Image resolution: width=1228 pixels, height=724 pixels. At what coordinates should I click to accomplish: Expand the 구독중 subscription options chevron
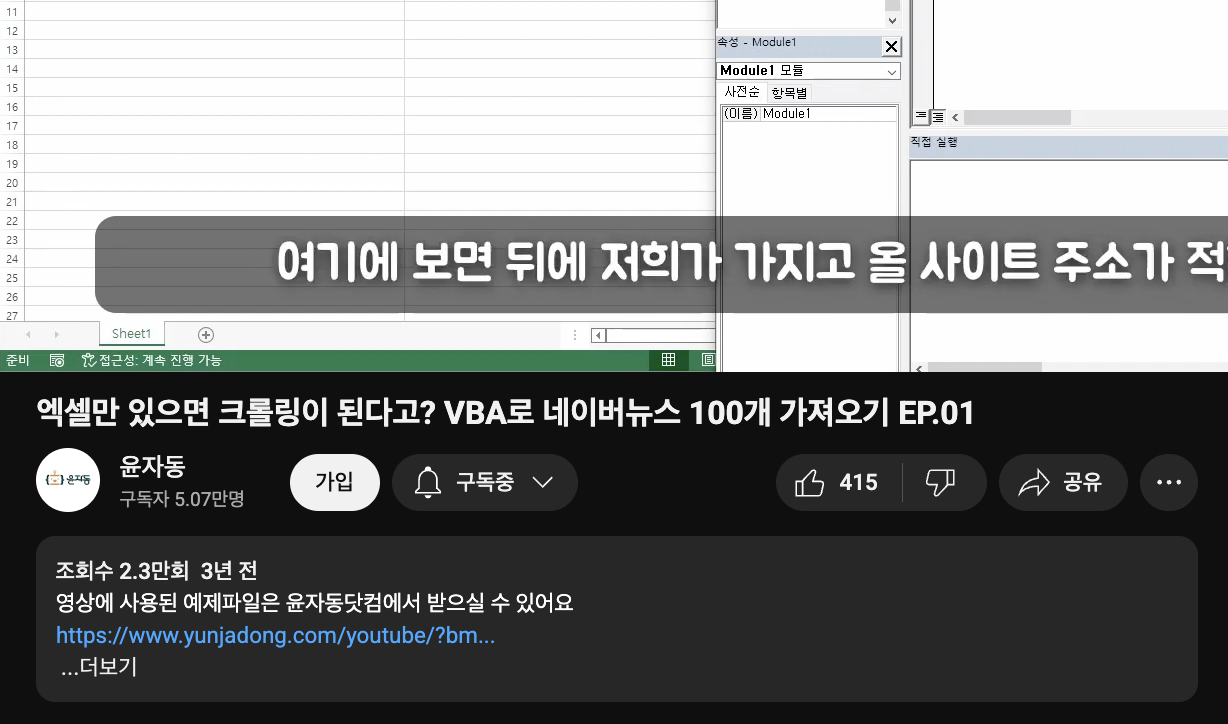[x=542, y=483]
